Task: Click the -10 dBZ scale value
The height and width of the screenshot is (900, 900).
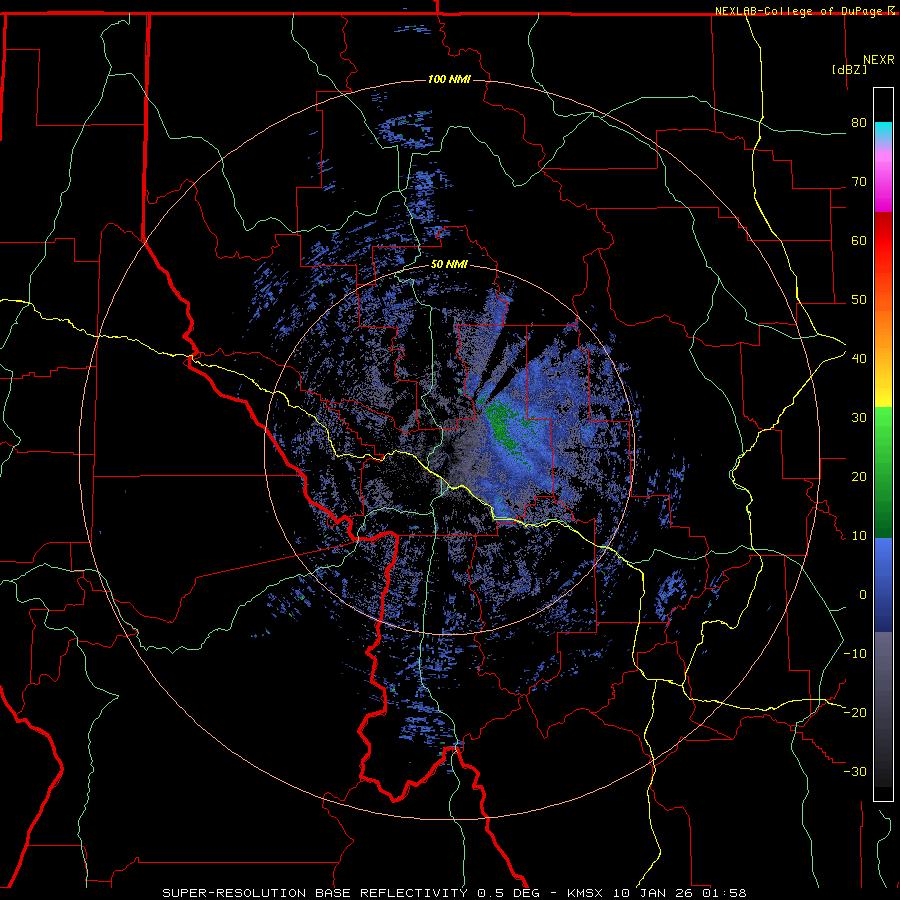Action: [855, 654]
